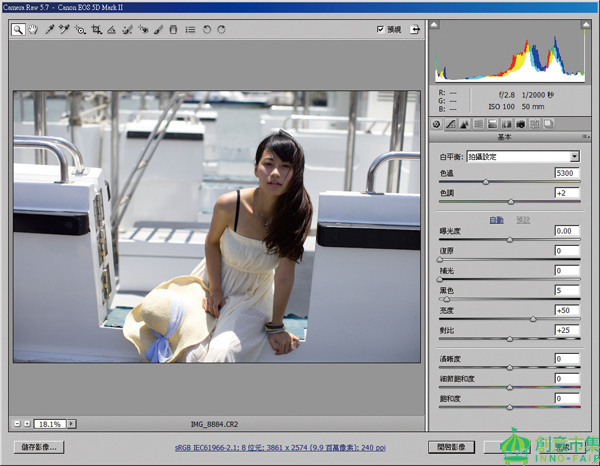Viewport: 600px width, 466px height.
Task: Open Camera Raw preferences list icon
Action: click(190, 29)
